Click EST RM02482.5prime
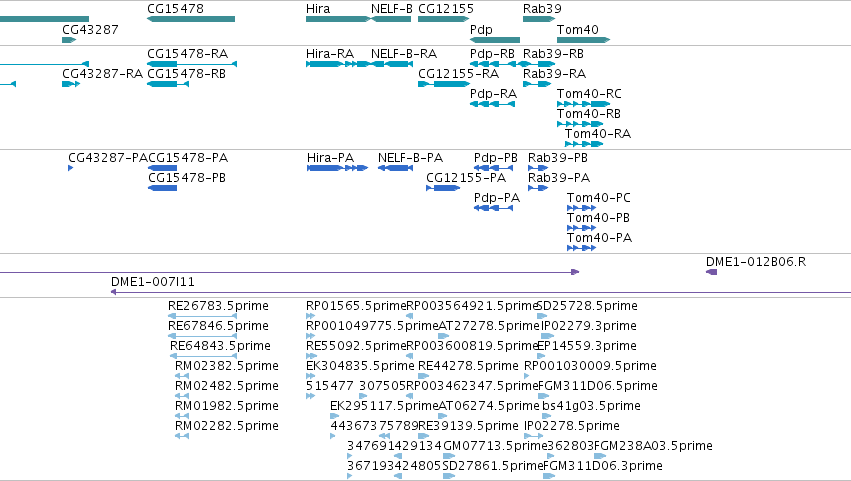The height and width of the screenshot is (481, 851). [182, 396]
